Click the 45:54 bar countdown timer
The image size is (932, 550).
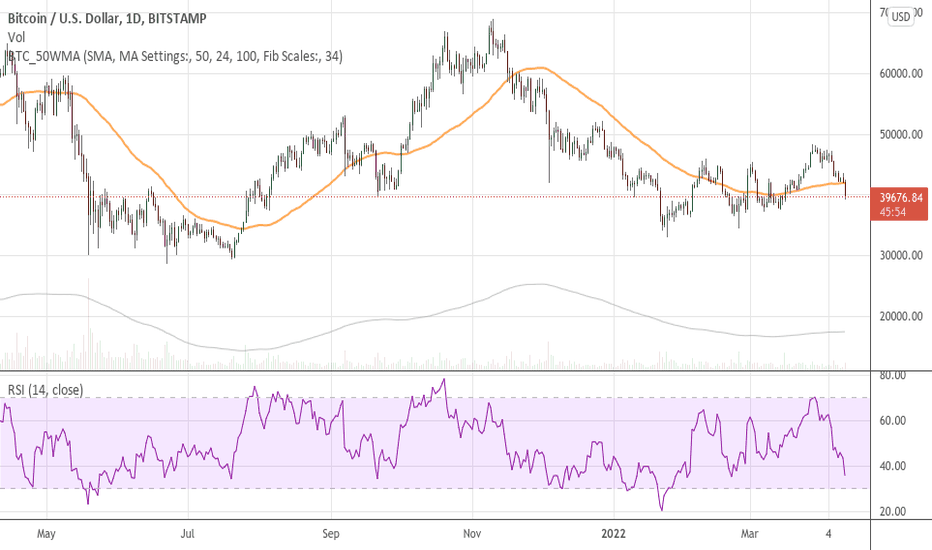click(x=895, y=211)
